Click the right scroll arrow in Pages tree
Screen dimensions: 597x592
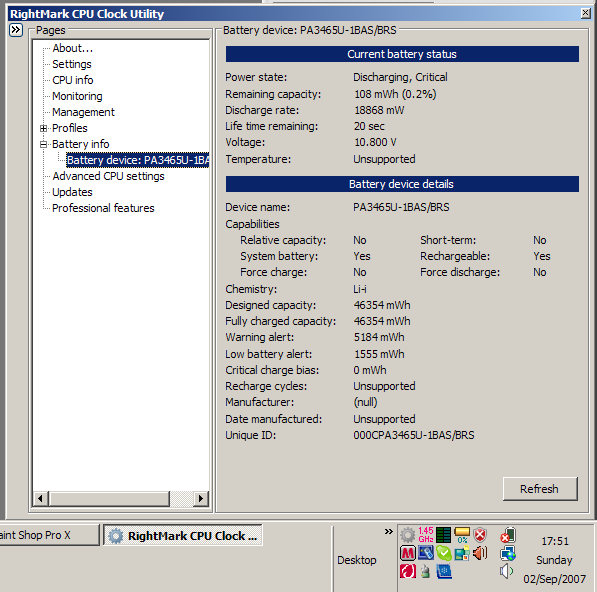click(201, 498)
